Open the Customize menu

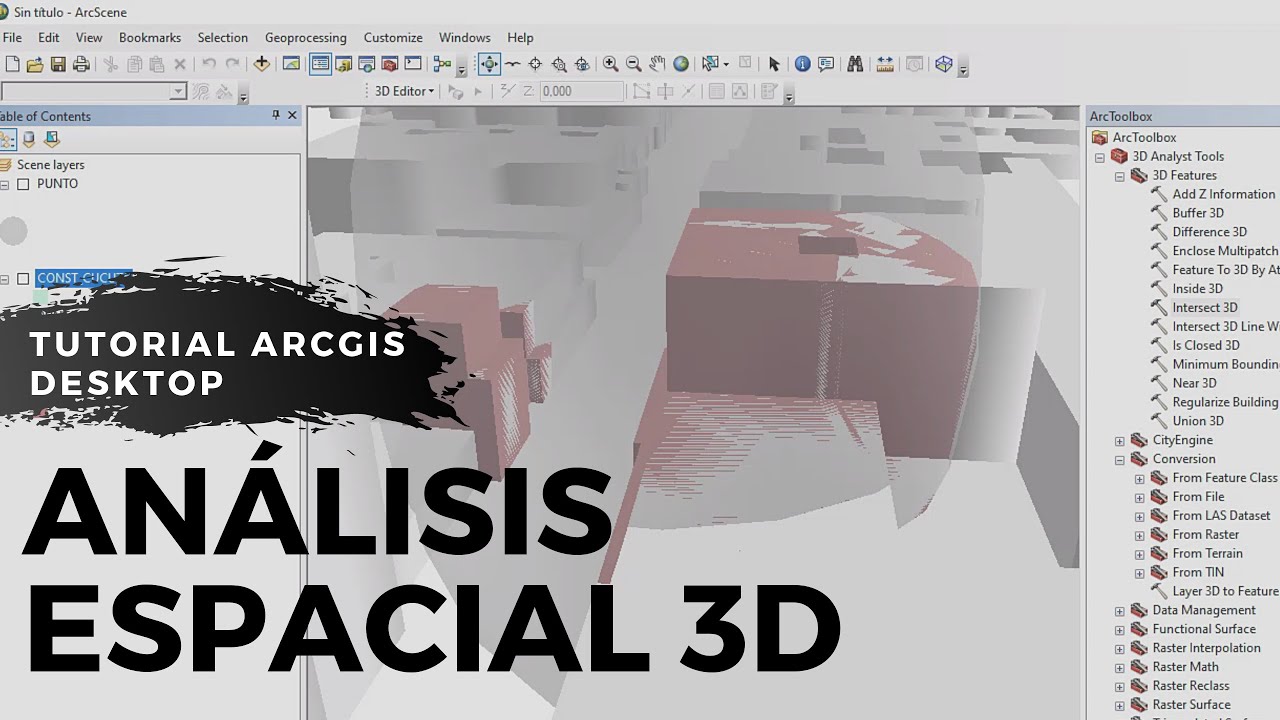pos(393,37)
